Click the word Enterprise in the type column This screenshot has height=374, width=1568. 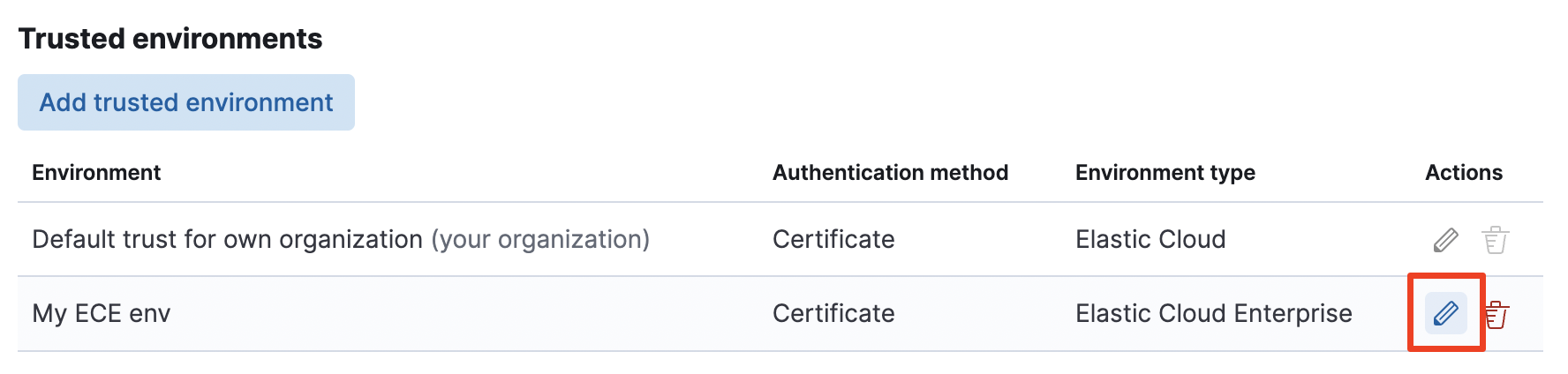1293,314
